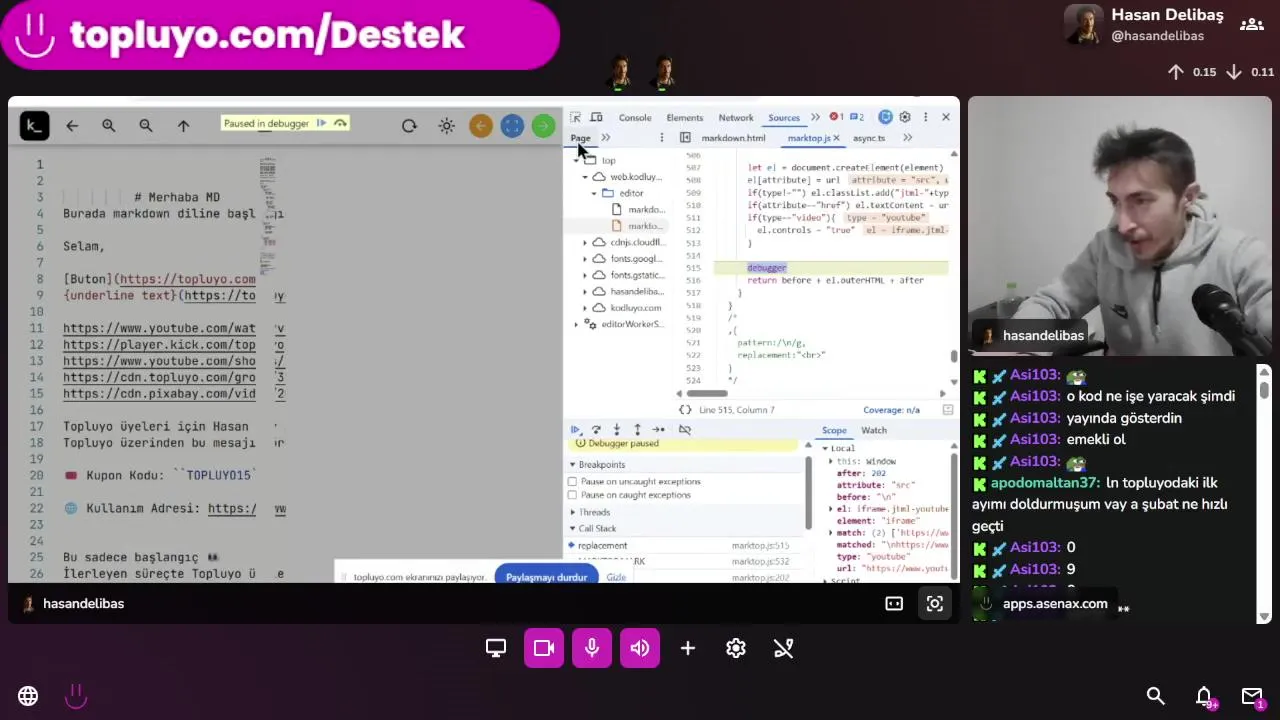Click the screen share monitor icon

click(496, 648)
